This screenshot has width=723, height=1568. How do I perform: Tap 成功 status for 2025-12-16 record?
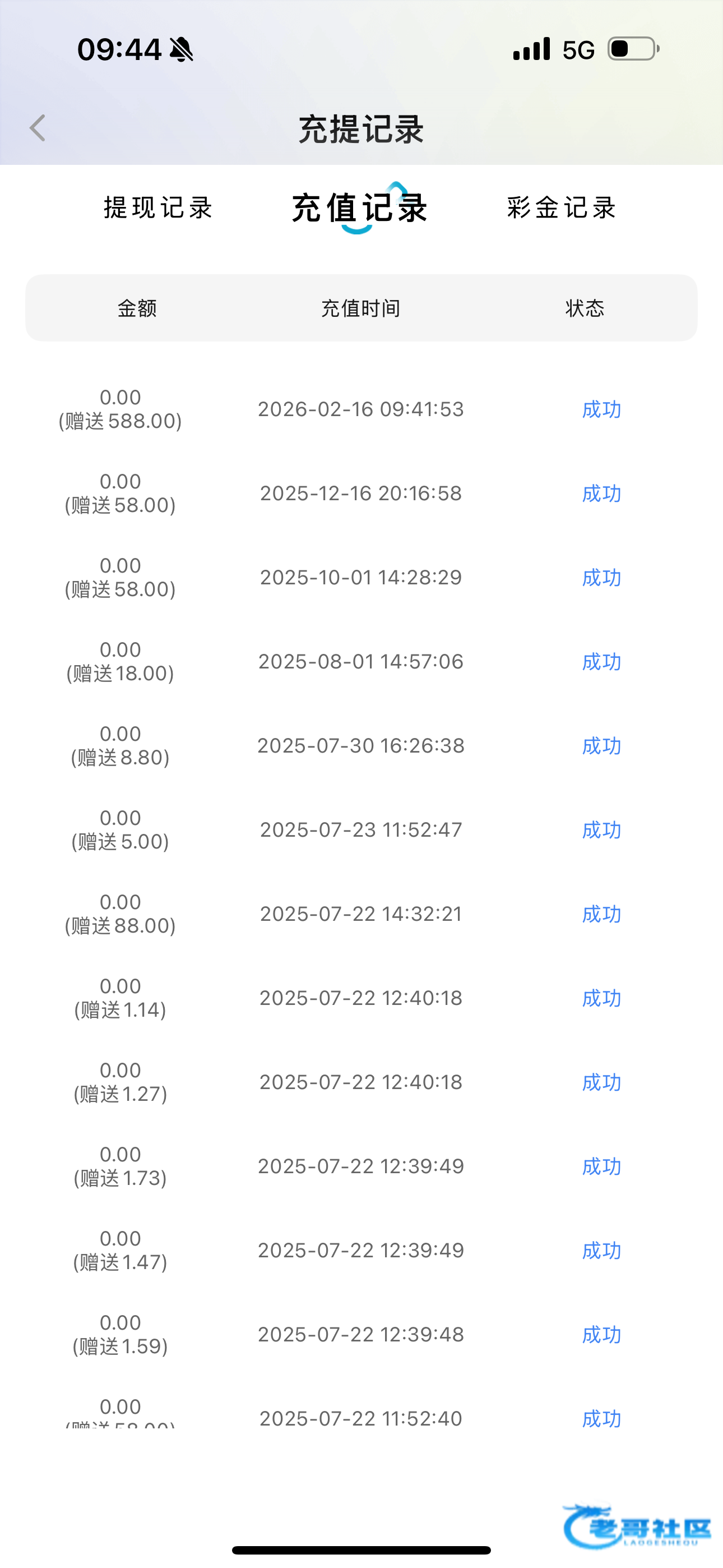[601, 494]
